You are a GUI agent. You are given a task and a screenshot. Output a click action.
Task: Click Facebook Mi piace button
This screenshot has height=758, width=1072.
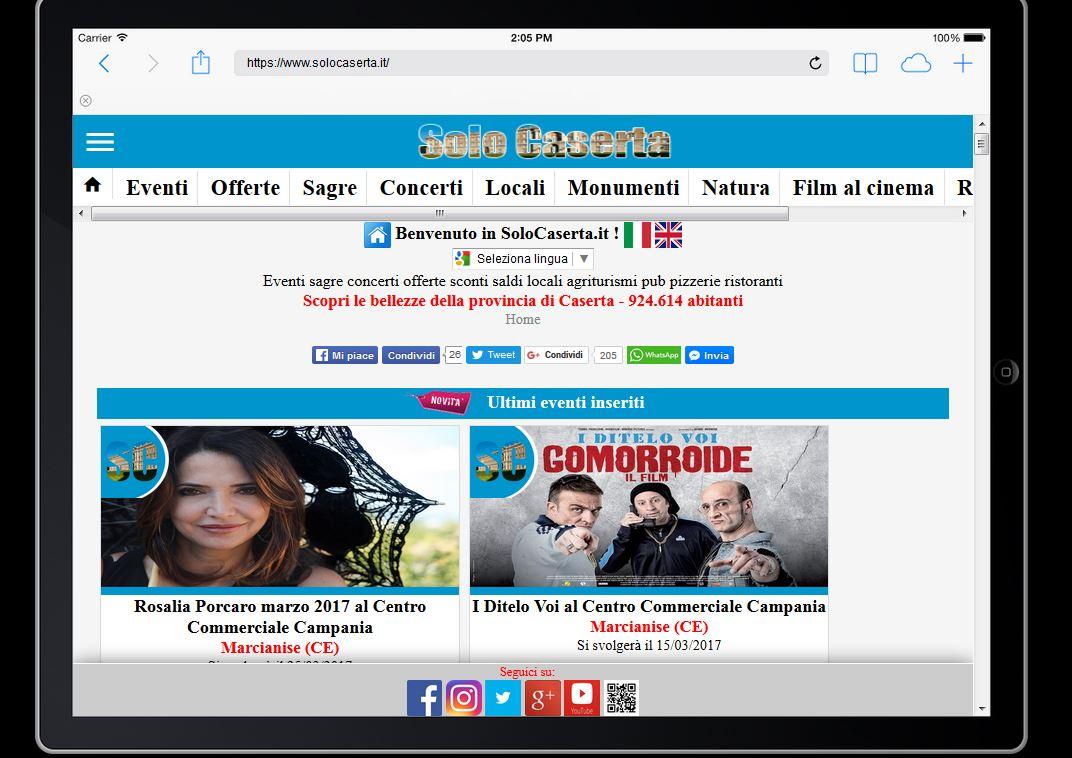pyautogui.click(x=345, y=355)
